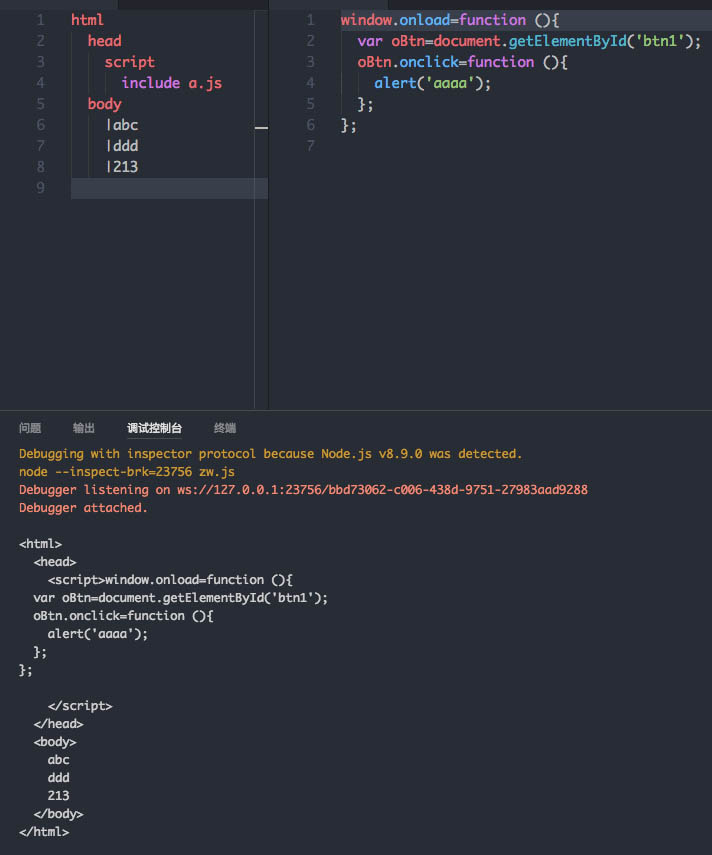Image resolution: width=712 pixels, height=855 pixels.
Task: Switch to the 问题 panel tab
Action: click(x=30, y=428)
